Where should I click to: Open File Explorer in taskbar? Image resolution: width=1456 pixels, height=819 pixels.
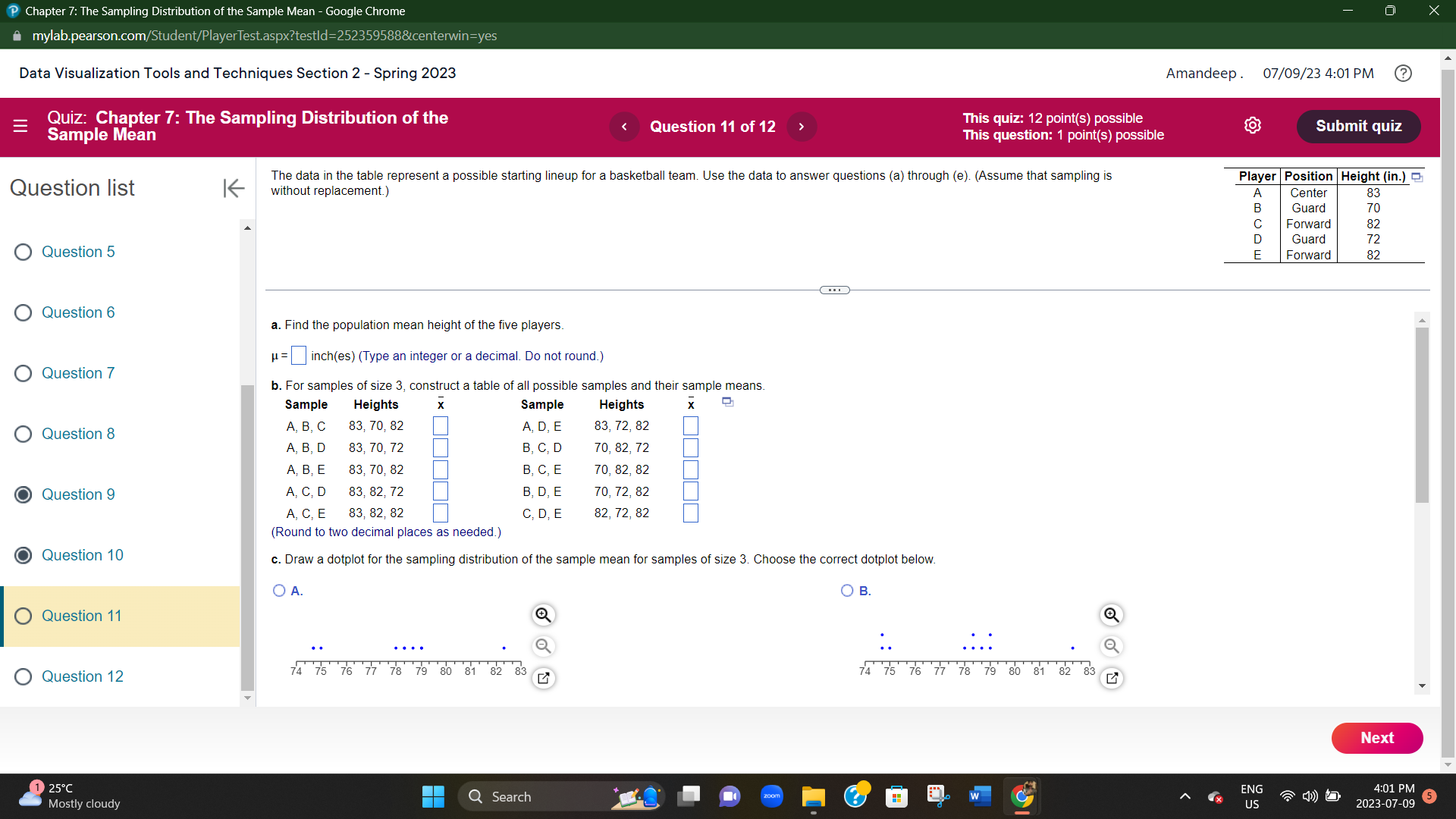[814, 796]
